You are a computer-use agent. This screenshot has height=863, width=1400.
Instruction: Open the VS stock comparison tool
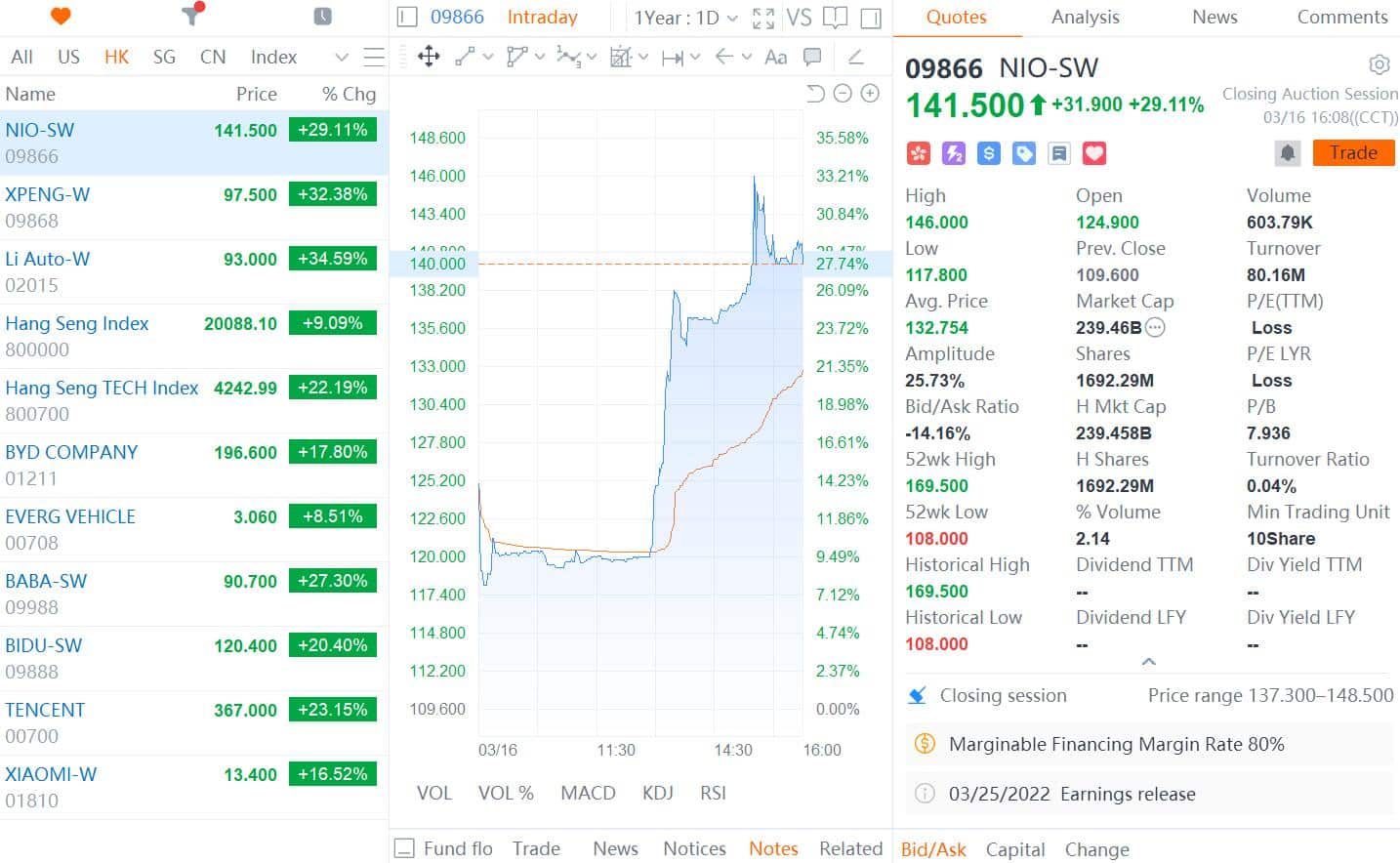click(x=799, y=18)
